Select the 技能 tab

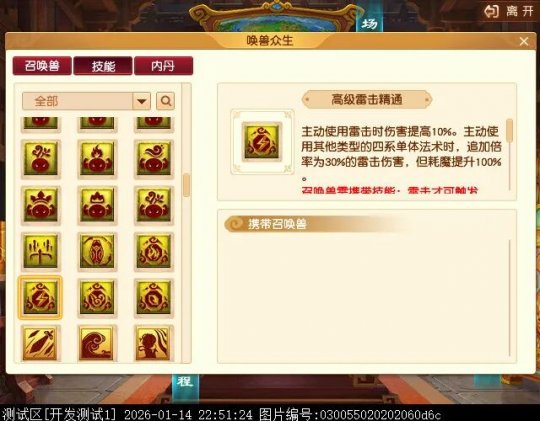point(103,65)
